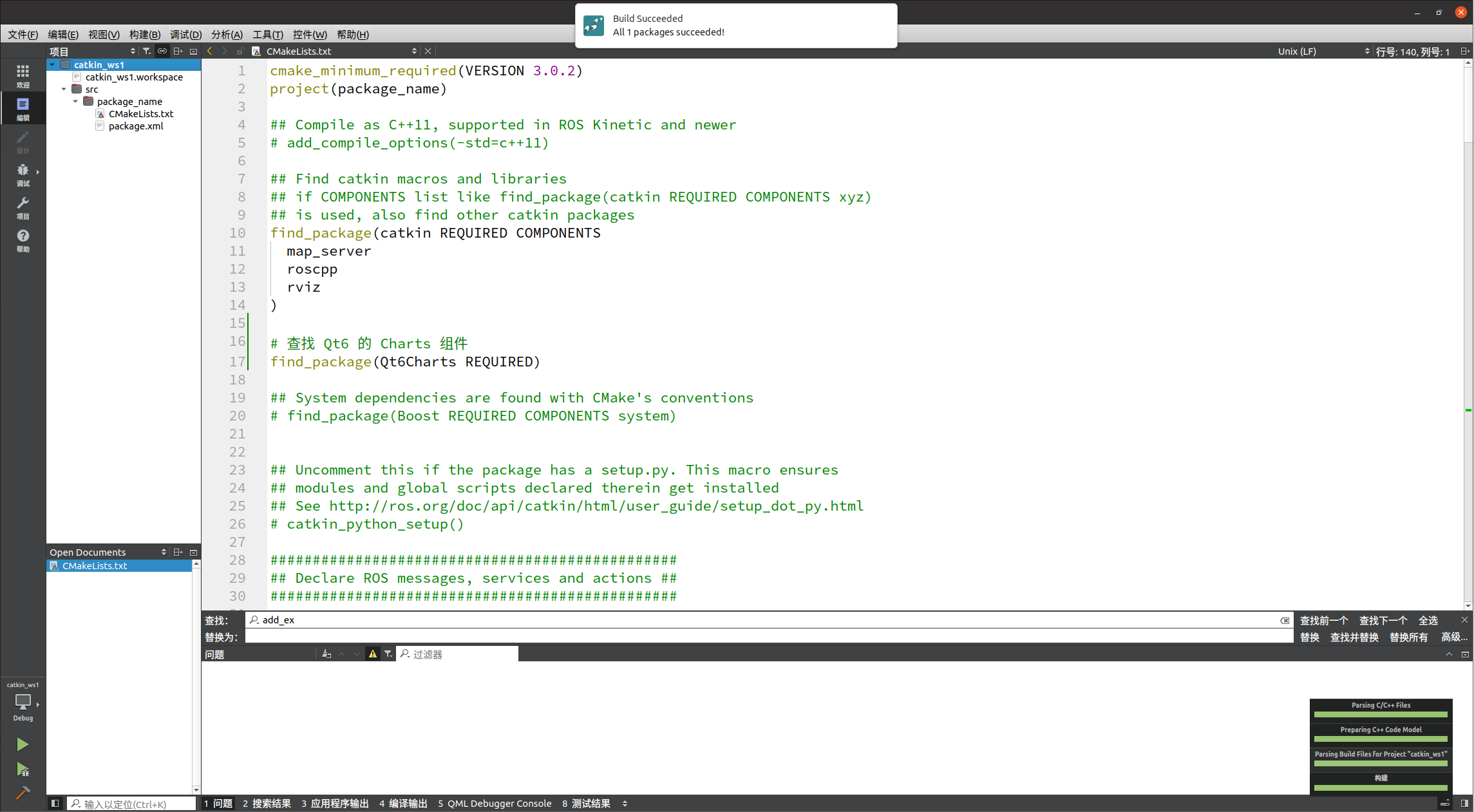This screenshot has width=1474, height=812.
Task: Click 替换所有 replace all button
Action: (x=1408, y=637)
